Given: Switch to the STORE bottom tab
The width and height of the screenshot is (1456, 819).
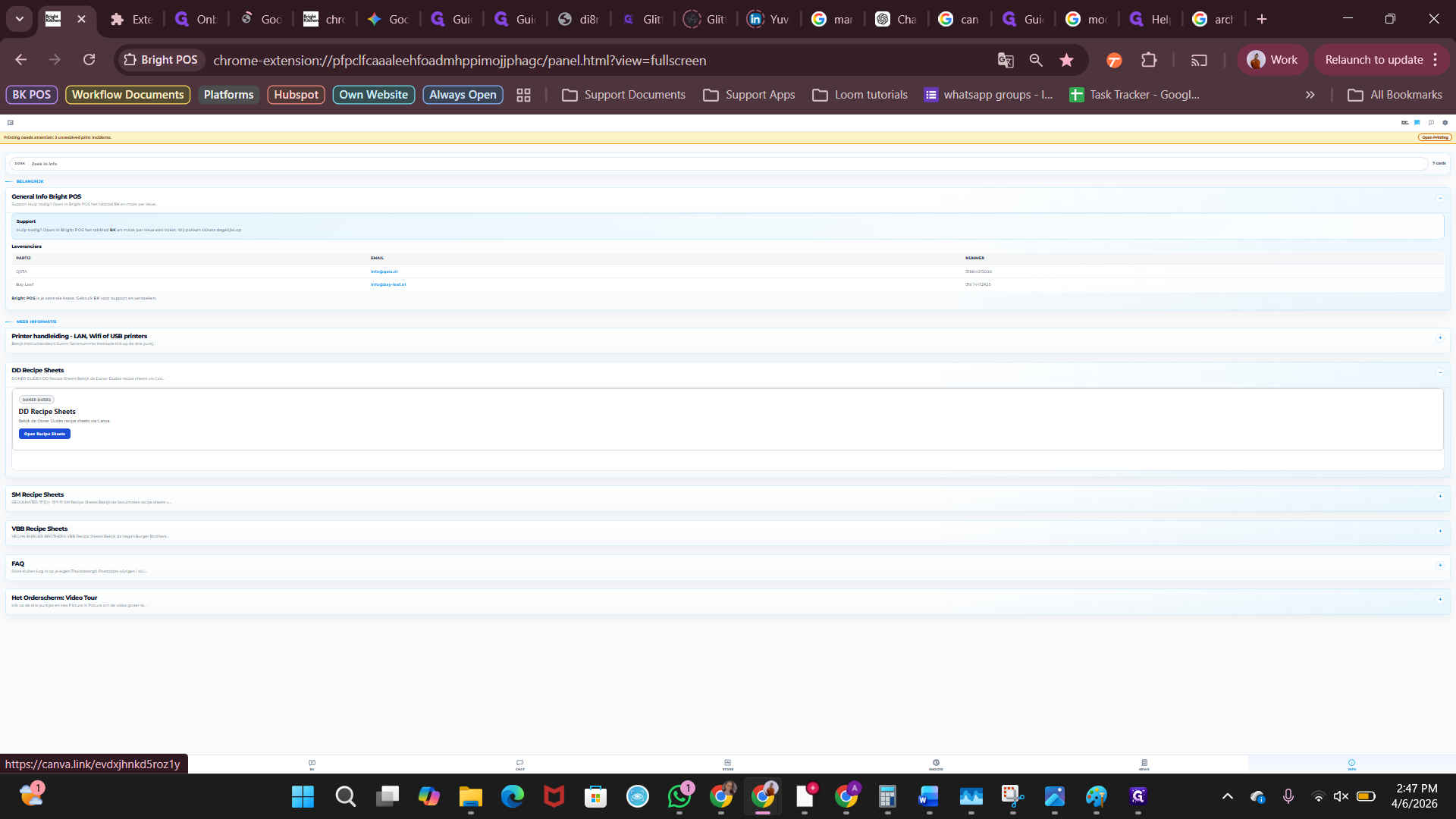Looking at the screenshot, I should click(x=727, y=764).
